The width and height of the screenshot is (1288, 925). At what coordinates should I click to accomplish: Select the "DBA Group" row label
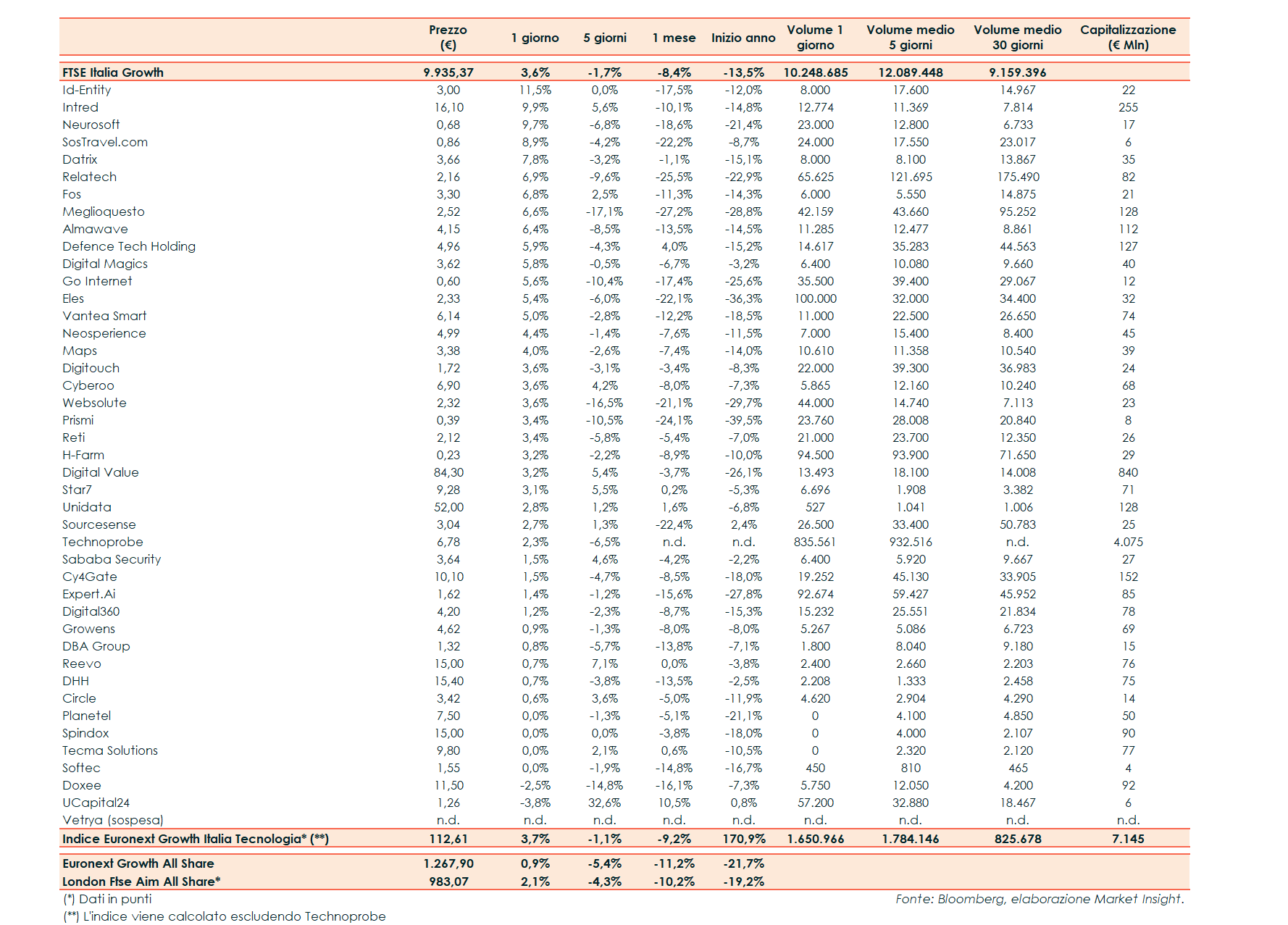tap(96, 646)
